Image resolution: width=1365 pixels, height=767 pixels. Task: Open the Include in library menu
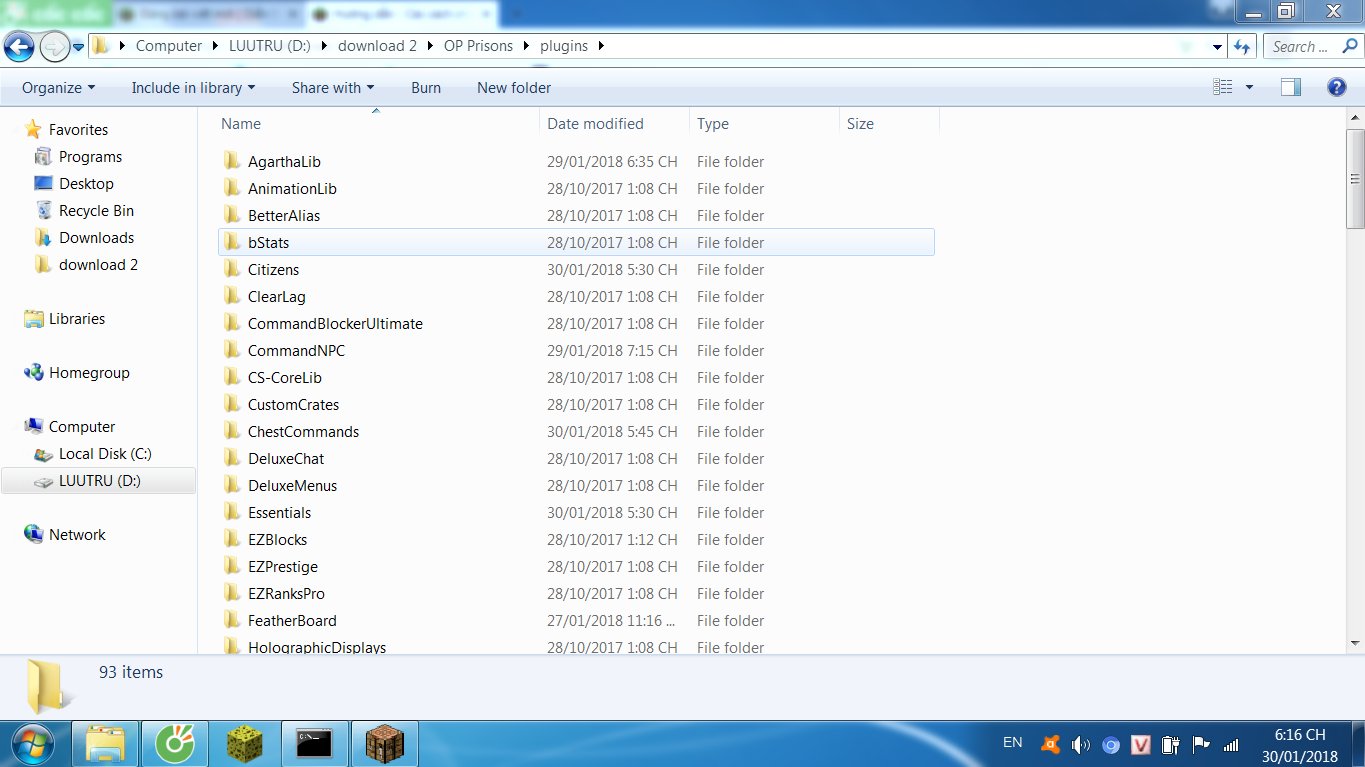click(192, 87)
